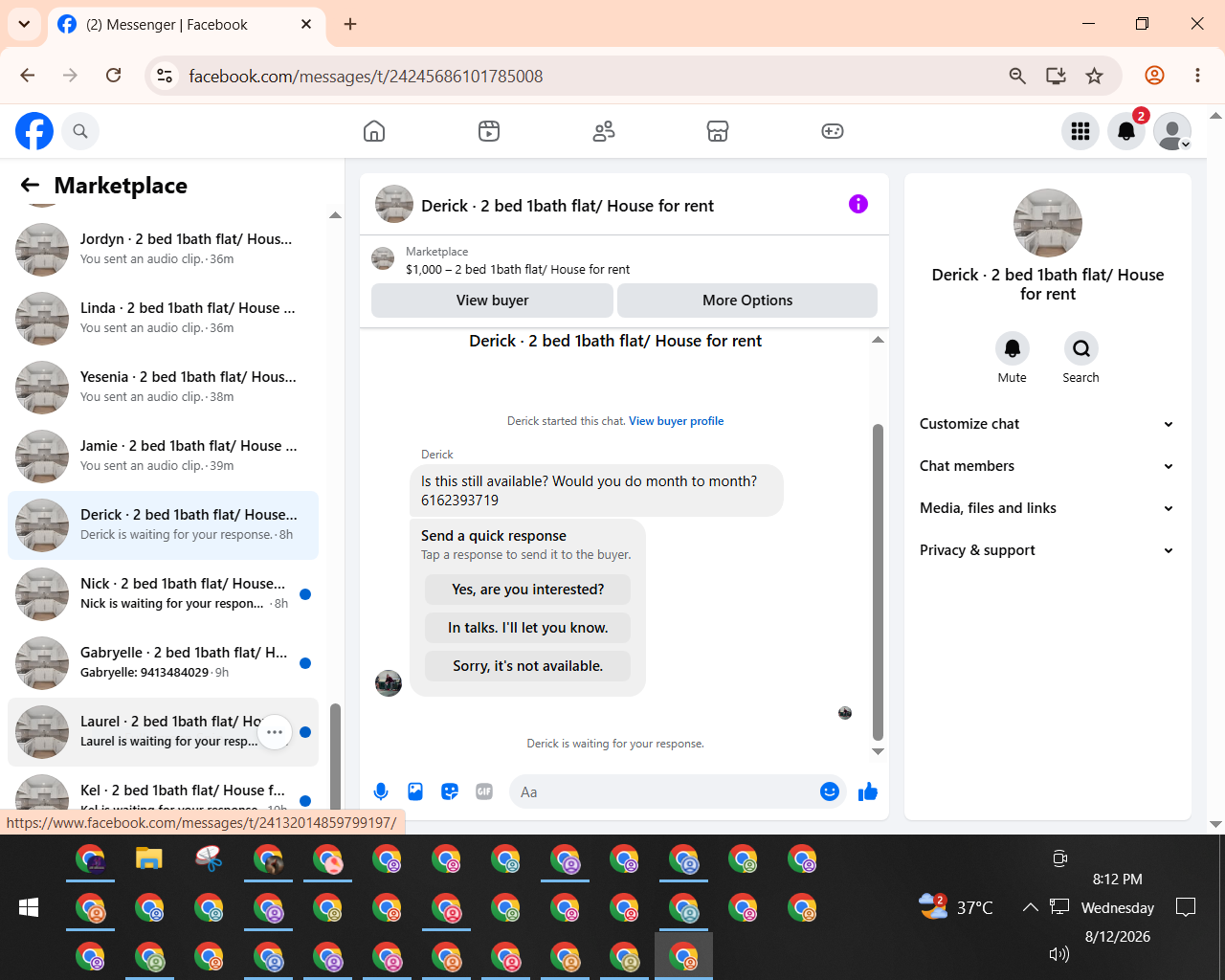Open Chrome three-dot menu
The height and width of the screenshot is (980, 1225).
[1197, 76]
